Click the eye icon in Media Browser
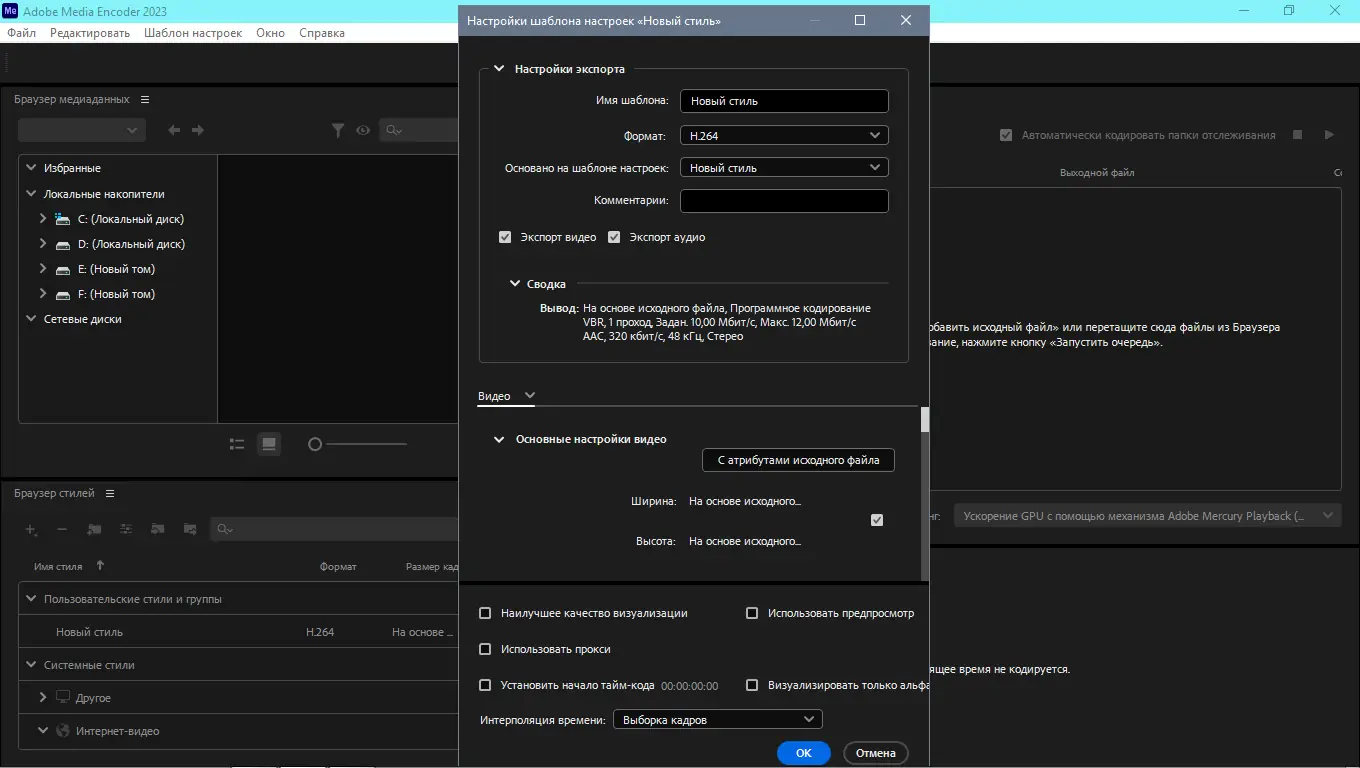The height and width of the screenshot is (768, 1360). coord(363,130)
